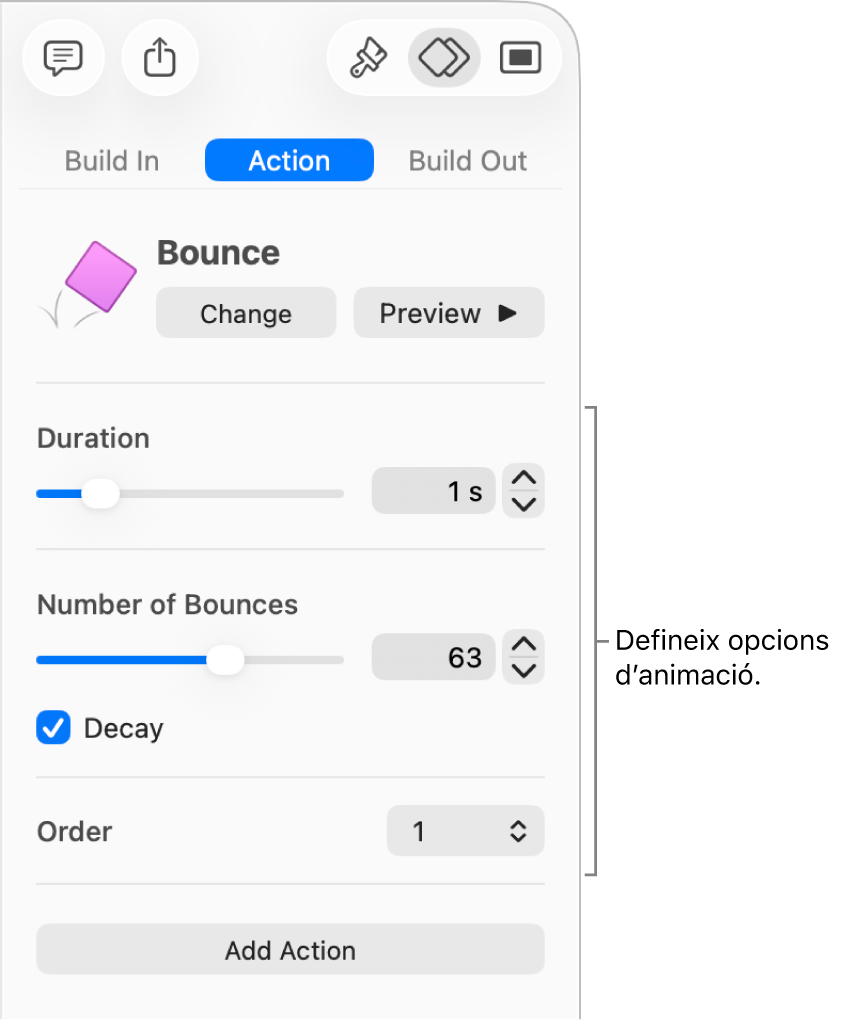Open the Comments icon in toolbar
This screenshot has width=846, height=1020.
click(61, 58)
